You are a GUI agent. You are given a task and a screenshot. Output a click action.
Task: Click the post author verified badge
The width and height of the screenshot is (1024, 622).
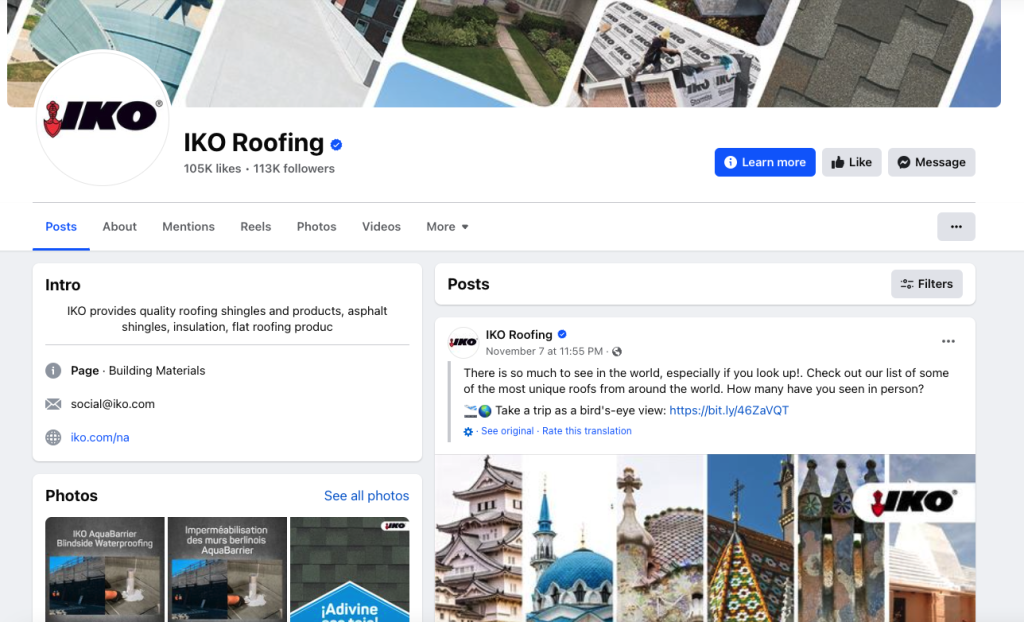[x=562, y=335]
